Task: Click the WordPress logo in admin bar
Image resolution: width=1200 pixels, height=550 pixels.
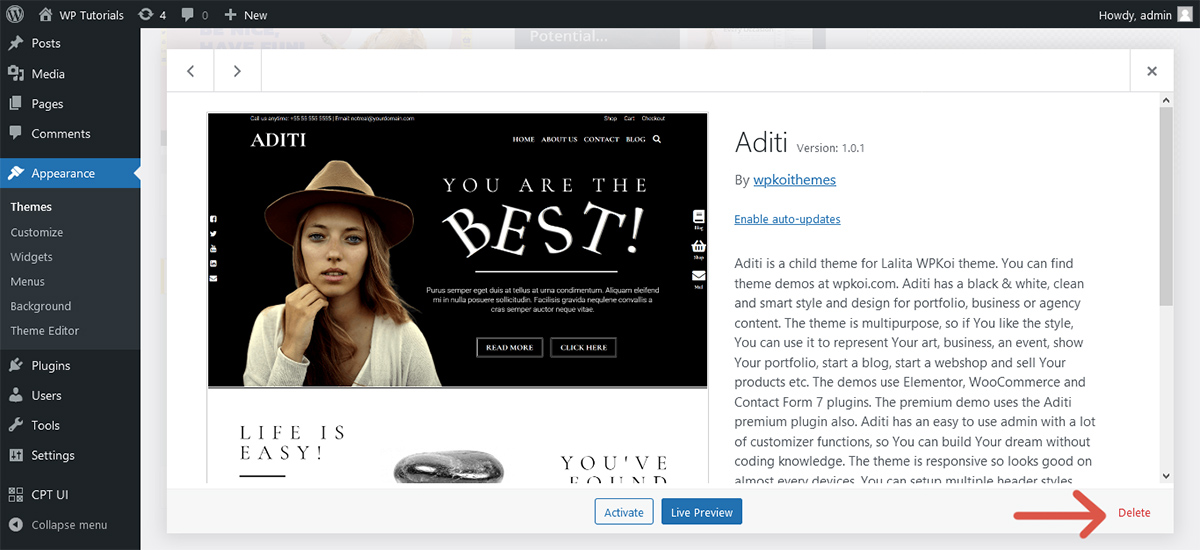Action: click(x=15, y=15)
